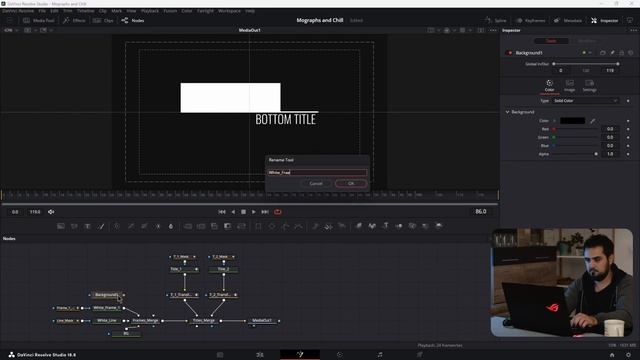Pick color with the eyedropper icon
This screenshot has width=640, height=360.
593,121
